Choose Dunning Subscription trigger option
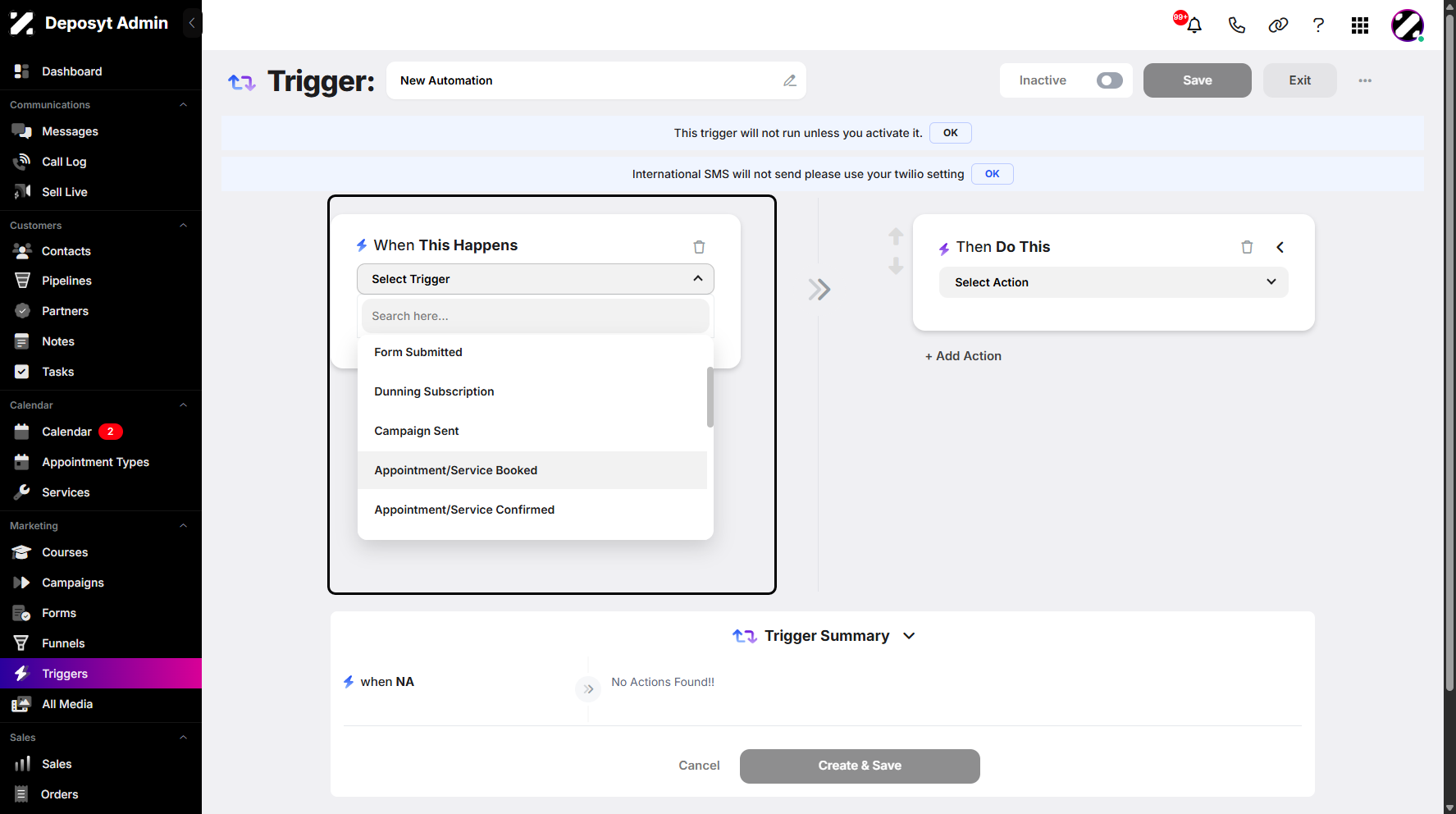1456x814 pixels. point(532,391)
